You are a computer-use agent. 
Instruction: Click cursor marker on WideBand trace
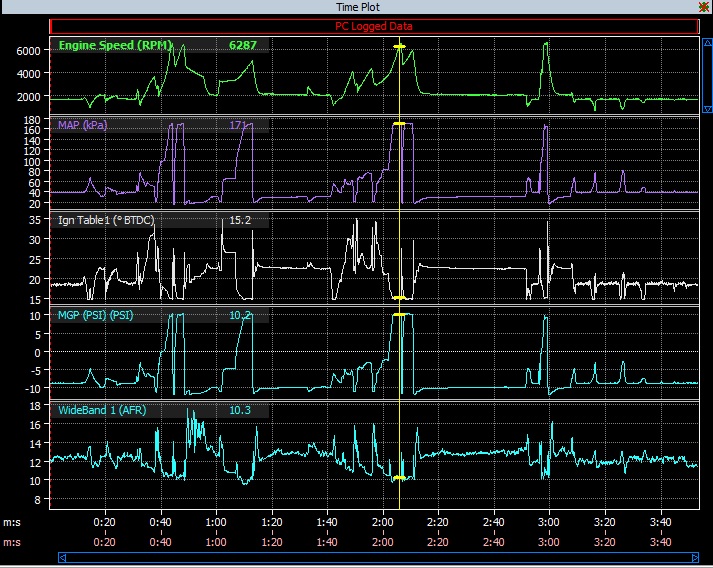coord(399,478)
